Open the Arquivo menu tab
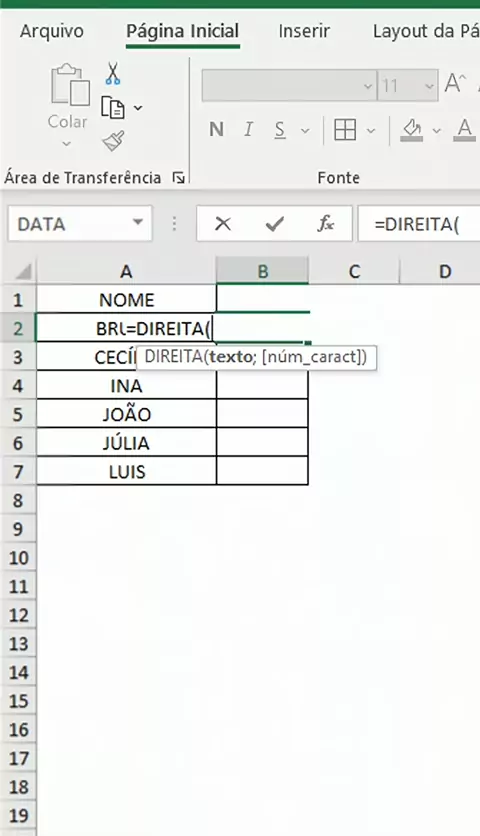Image resolution: width=480 pixels, height=836 pixels. [52, 31]
